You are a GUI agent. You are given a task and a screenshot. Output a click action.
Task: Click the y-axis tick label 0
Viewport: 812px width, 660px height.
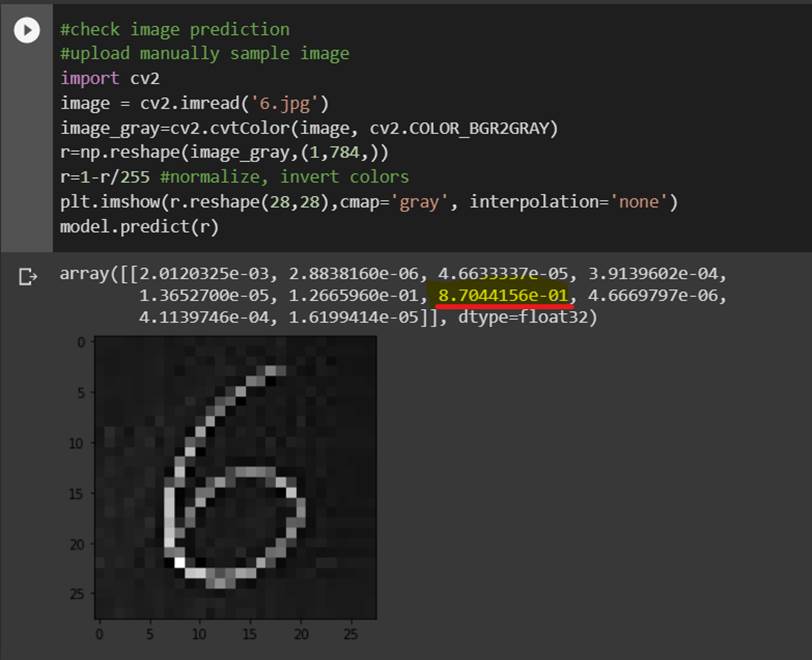(81, 342)
